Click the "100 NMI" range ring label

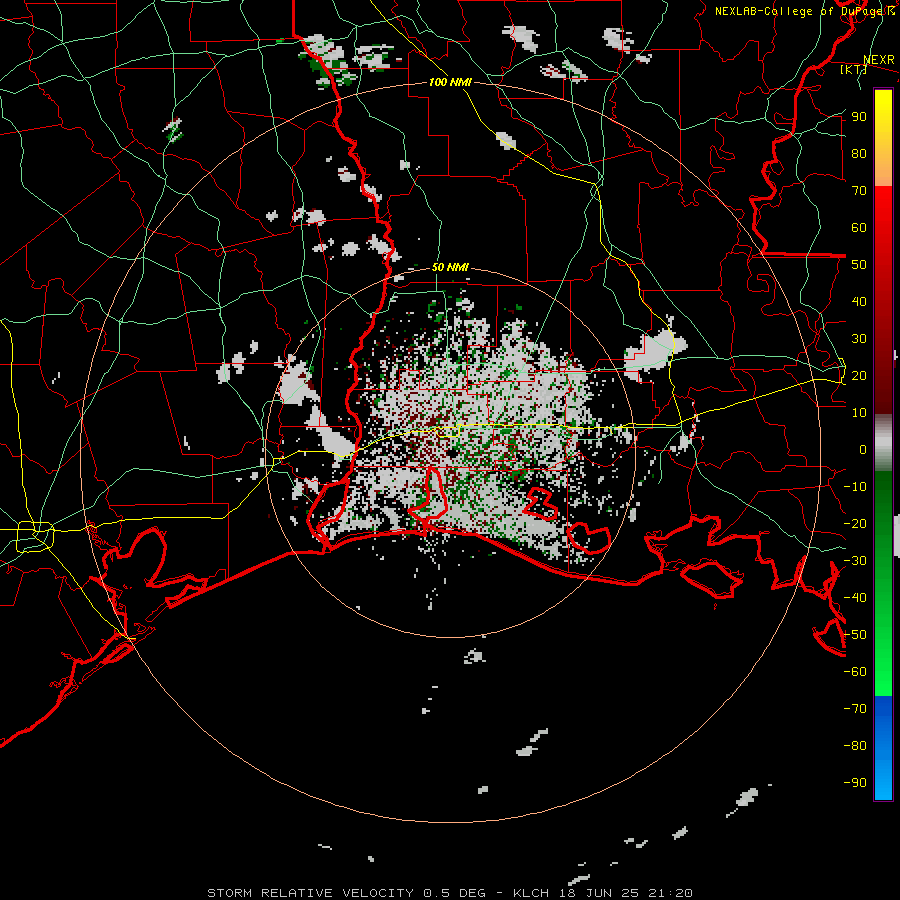(450, 82)
